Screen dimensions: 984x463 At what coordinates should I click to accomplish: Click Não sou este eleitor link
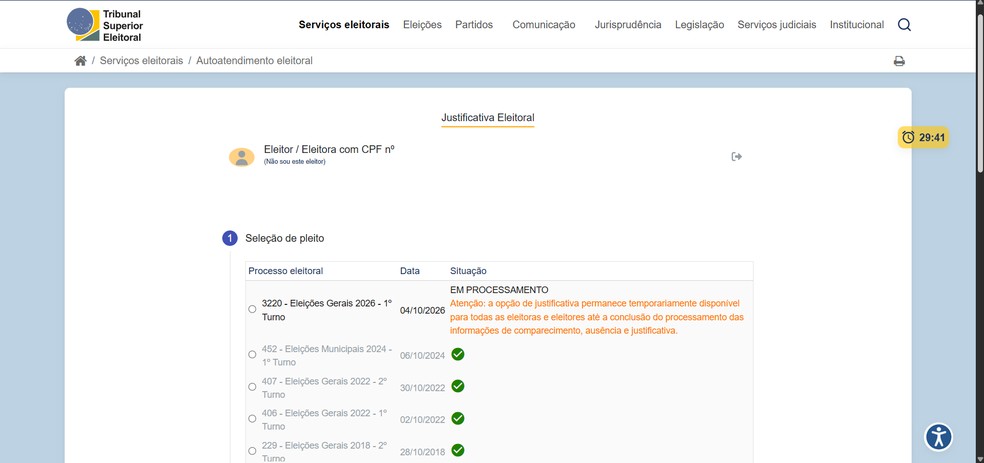pos(295,162)
